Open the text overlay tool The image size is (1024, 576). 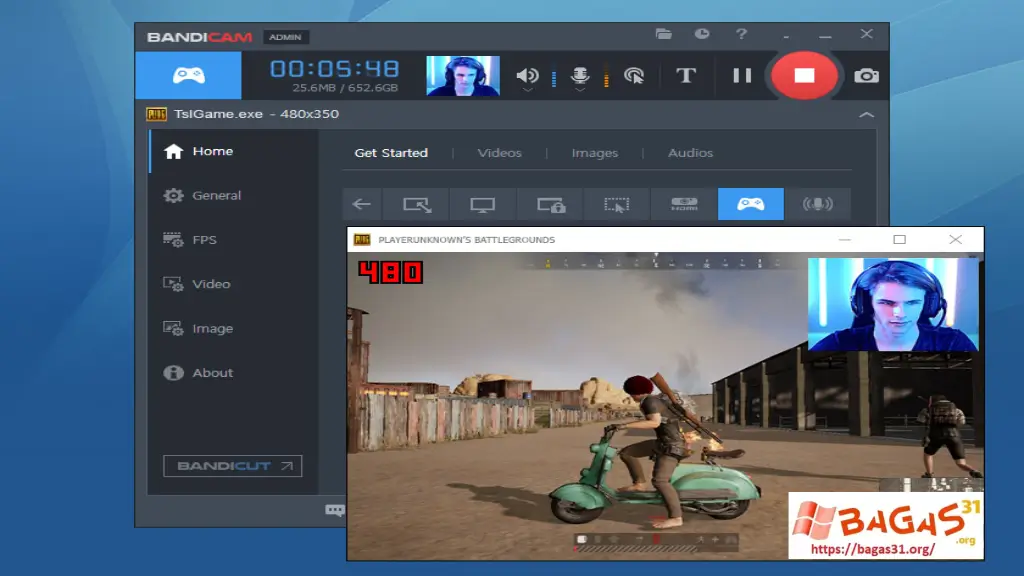(x=686, y=76)
